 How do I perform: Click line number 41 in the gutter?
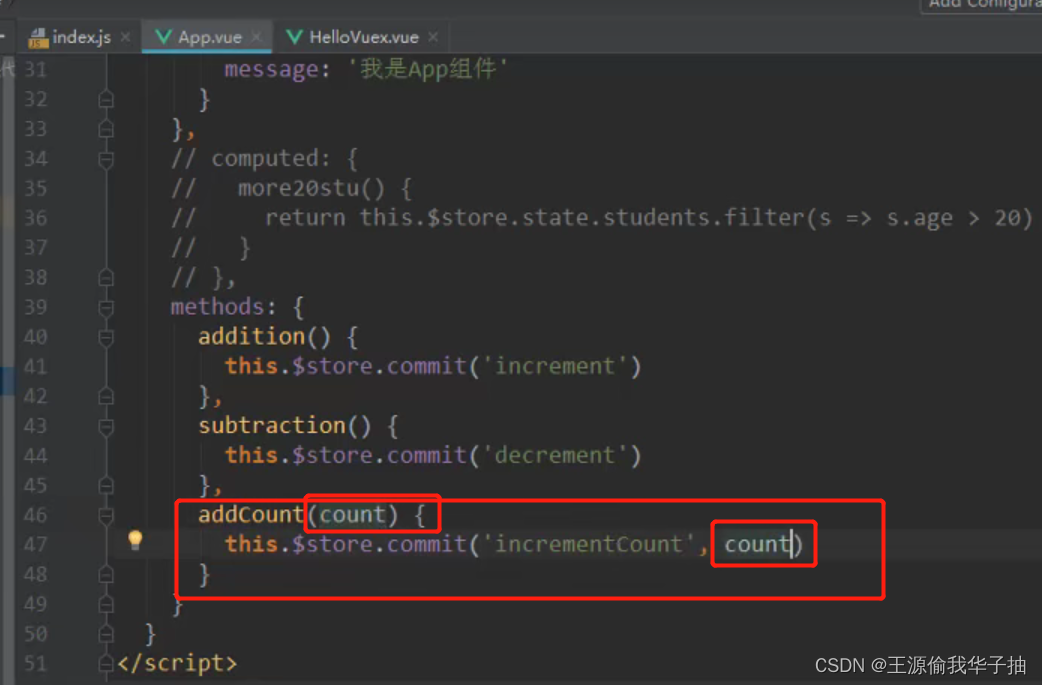(x=36, y=367)
